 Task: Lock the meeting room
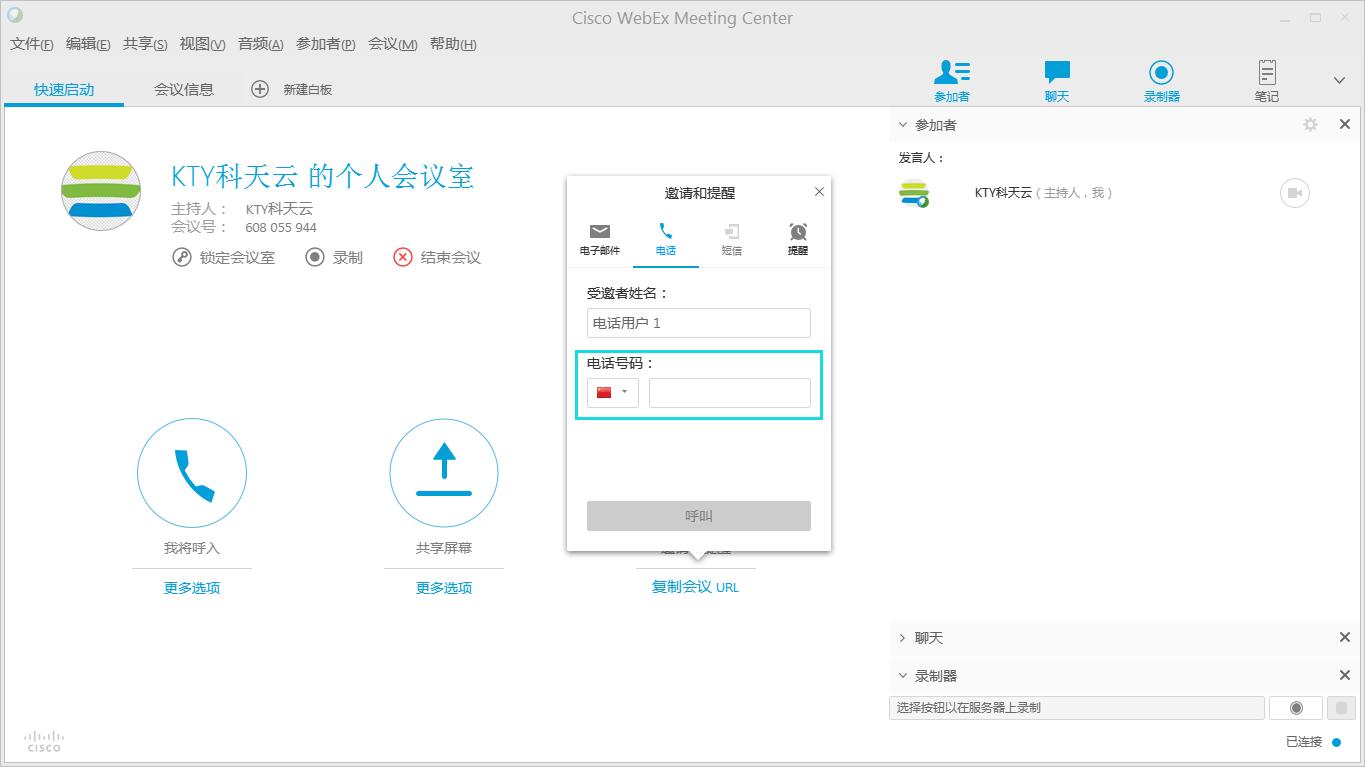tap(224, 257)
